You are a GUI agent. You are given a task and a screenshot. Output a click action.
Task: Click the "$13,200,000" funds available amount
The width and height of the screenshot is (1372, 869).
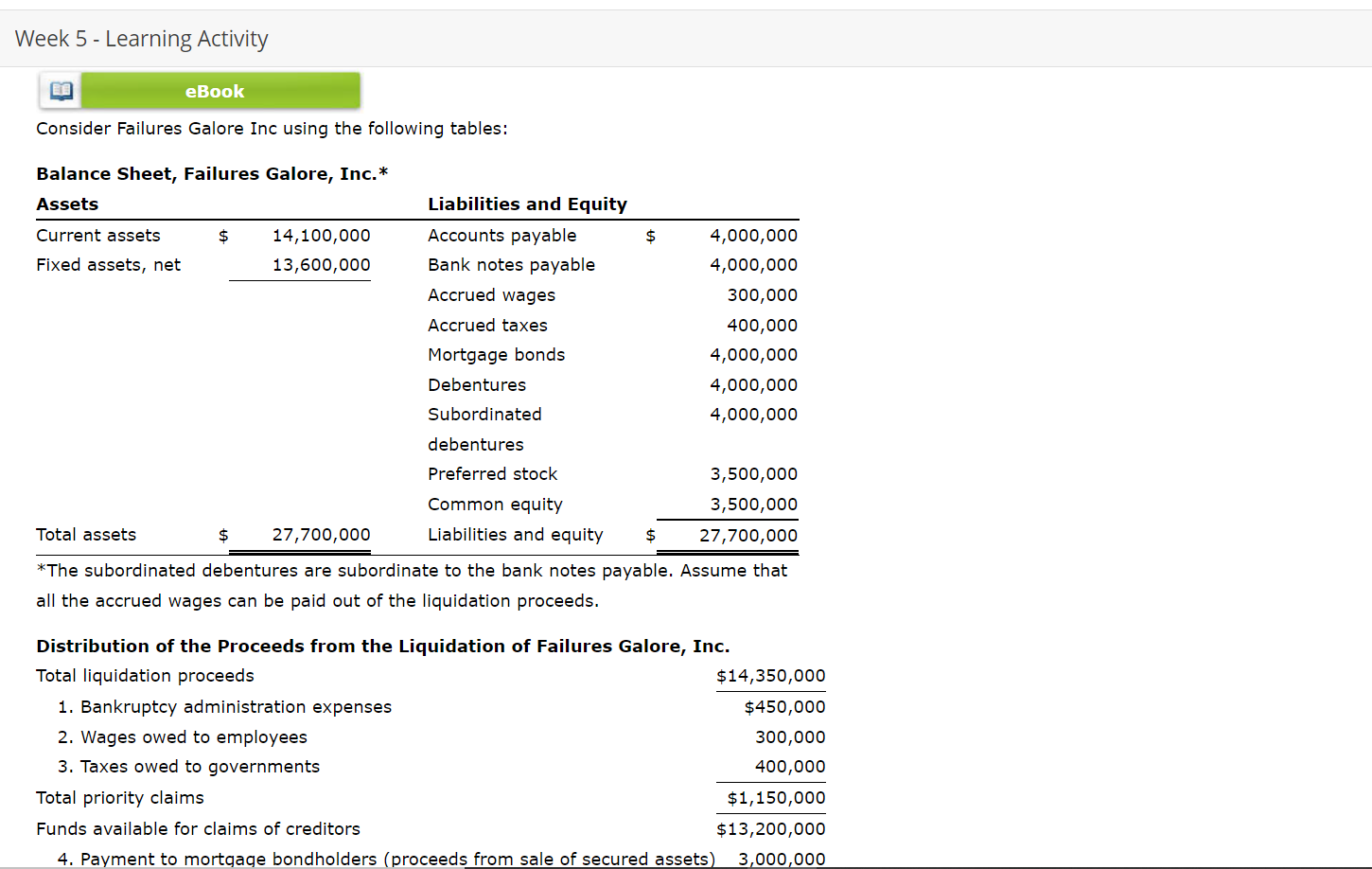click(x=771, y=829)
